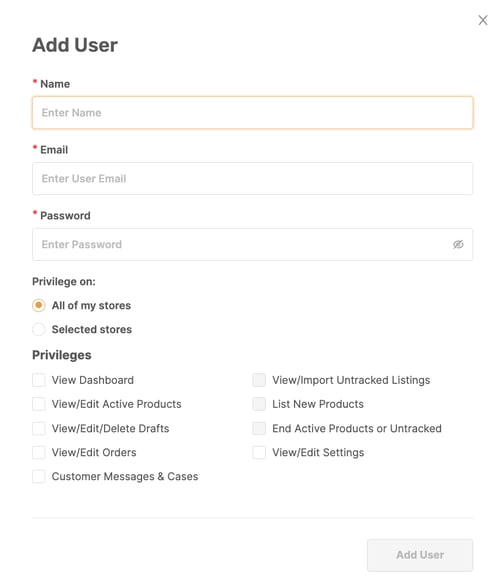Tick View/Import Untracked Listings checkbox
Viewport: 501px width, 588px height.
pos(259,380)
